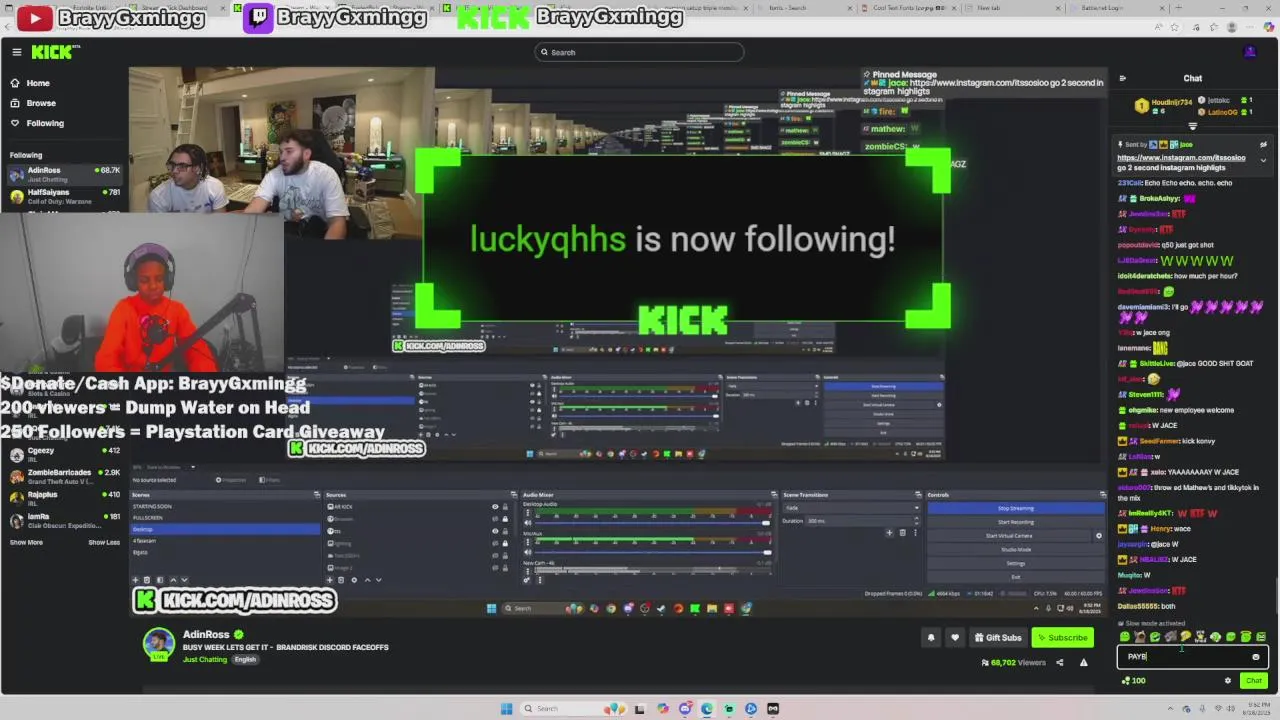Open virtual camera settings gear in OBS
Image resolution: width=1280 pixels, height=720 pixels.
point(1099,535)
